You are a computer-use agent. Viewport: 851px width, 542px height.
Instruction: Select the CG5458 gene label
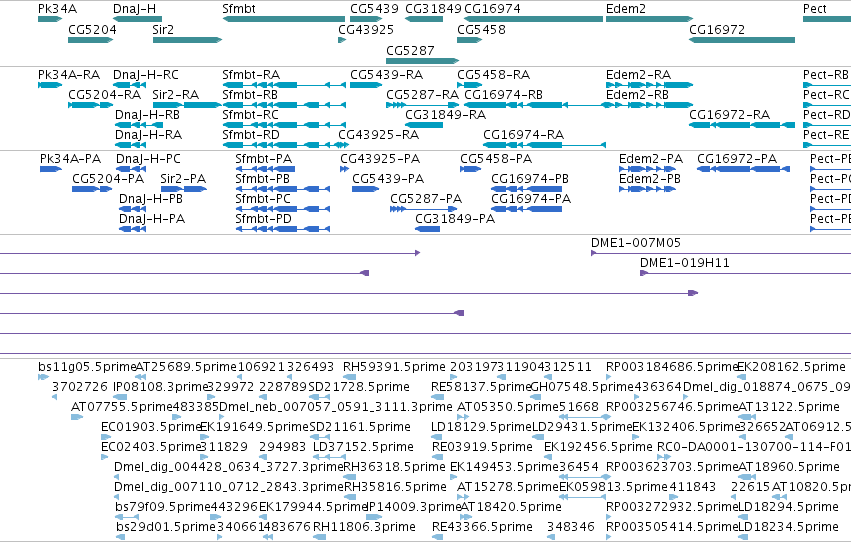[481, 29]
